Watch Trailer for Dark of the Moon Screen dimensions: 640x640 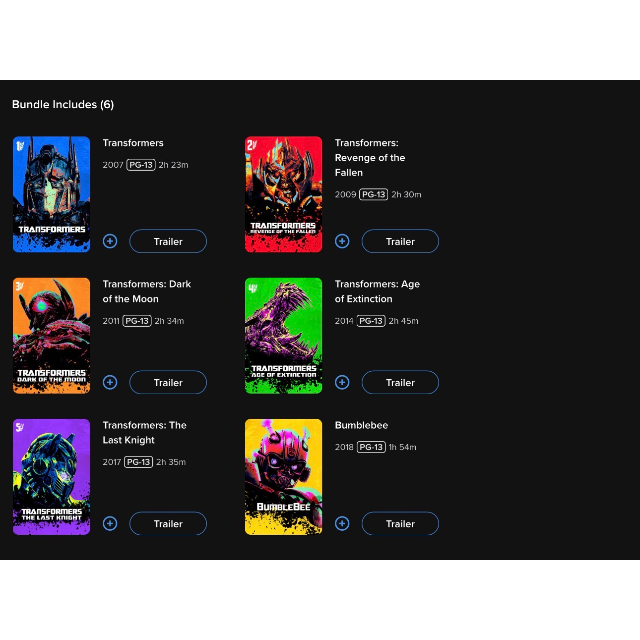point(168,382)
